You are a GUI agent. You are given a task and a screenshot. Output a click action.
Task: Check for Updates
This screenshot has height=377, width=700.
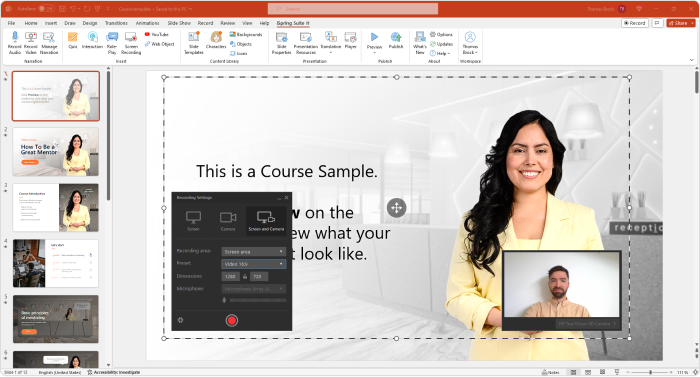tap(442, 44)
